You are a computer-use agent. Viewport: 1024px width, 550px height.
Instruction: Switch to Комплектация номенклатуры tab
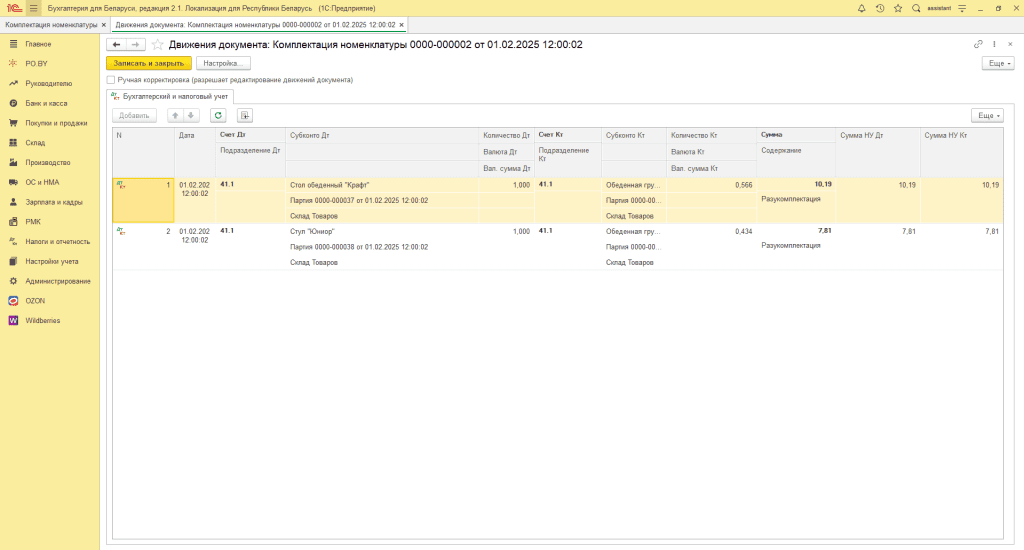(51, 25)
